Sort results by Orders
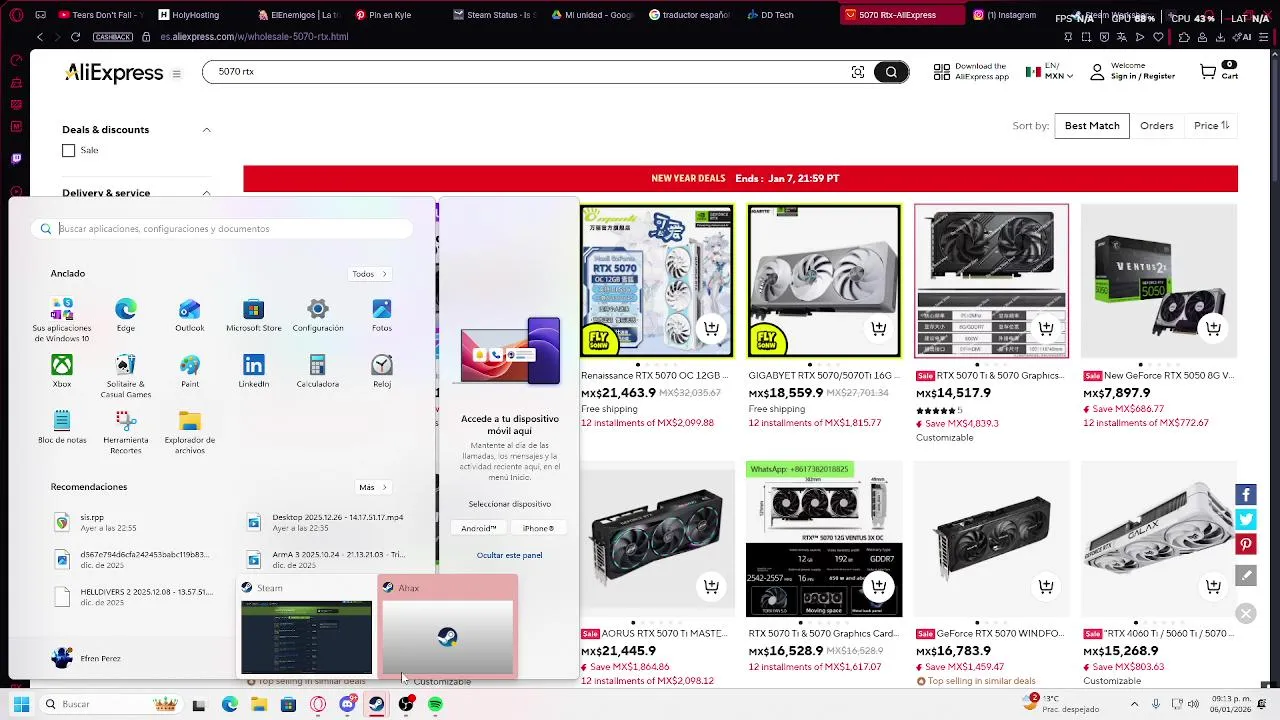Image resolution: width=1280 pixels, height=720 pixels. (1157, 126)
